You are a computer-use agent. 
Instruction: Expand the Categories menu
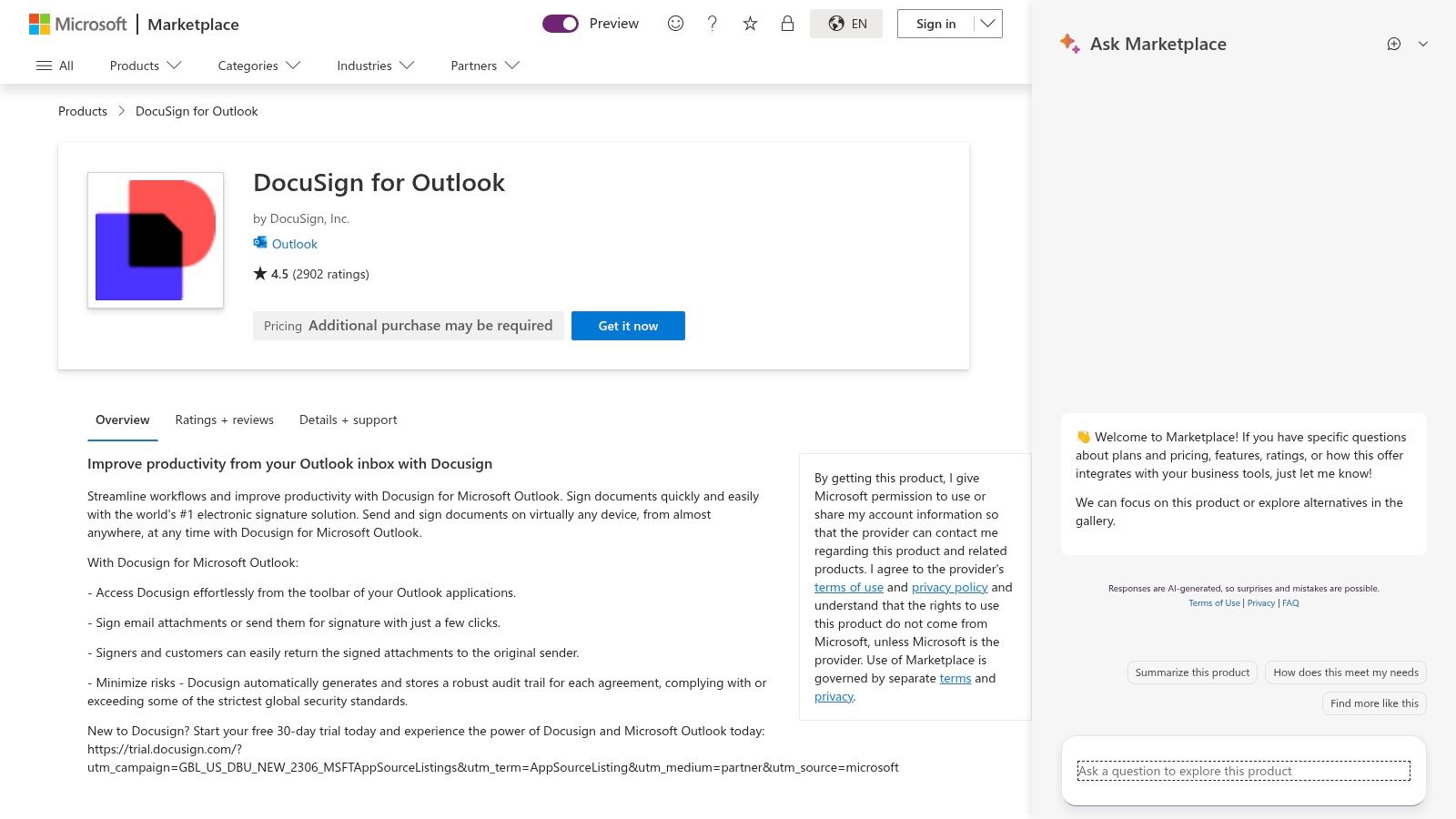click(259, 66)
